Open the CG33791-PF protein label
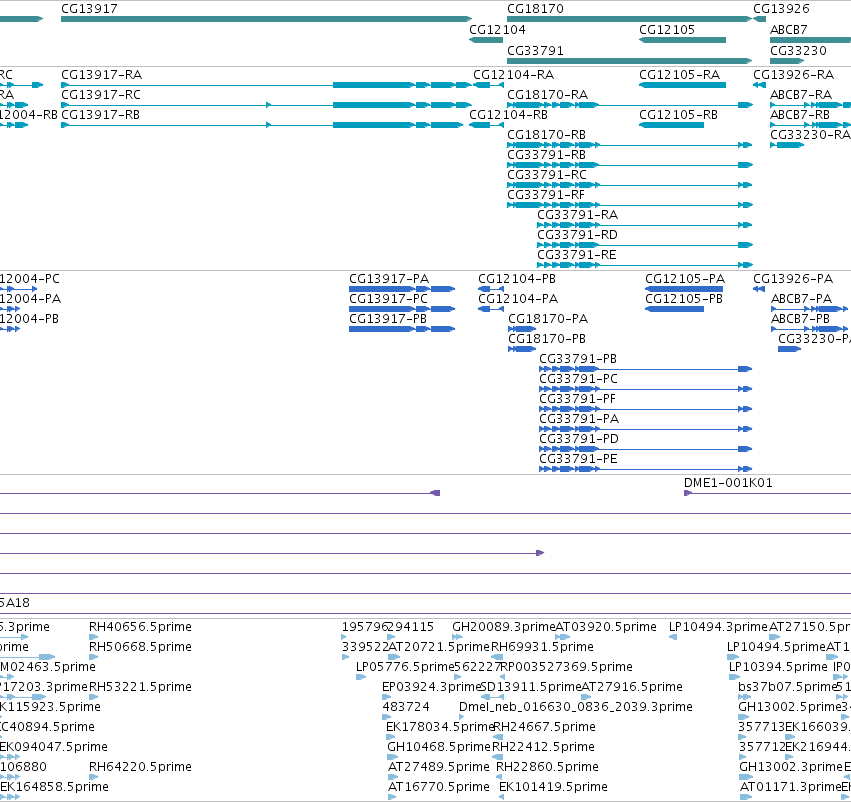This screenshot has height=802, width=851. tap(577, 399)
